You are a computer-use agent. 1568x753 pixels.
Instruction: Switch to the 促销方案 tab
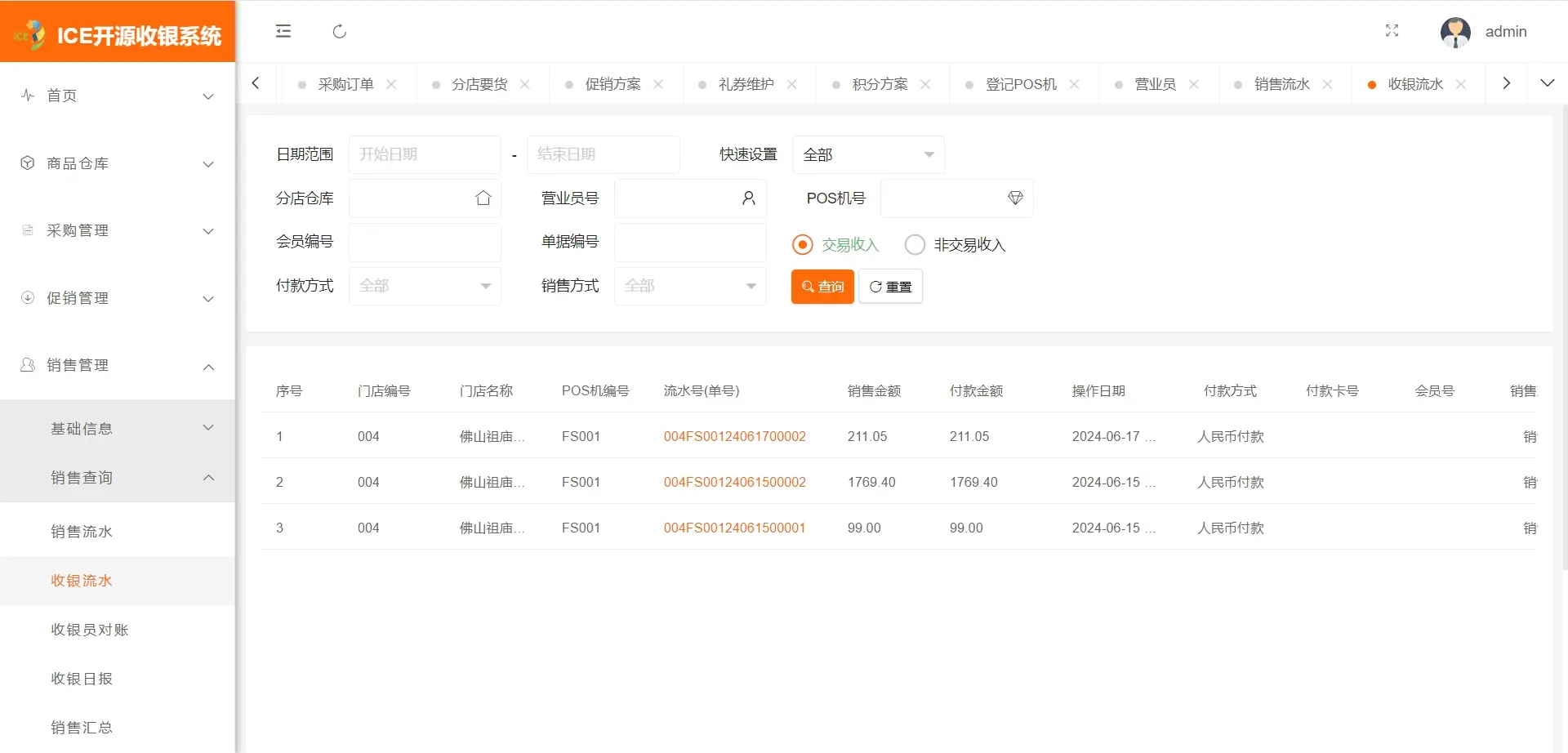tap(613, 84)
